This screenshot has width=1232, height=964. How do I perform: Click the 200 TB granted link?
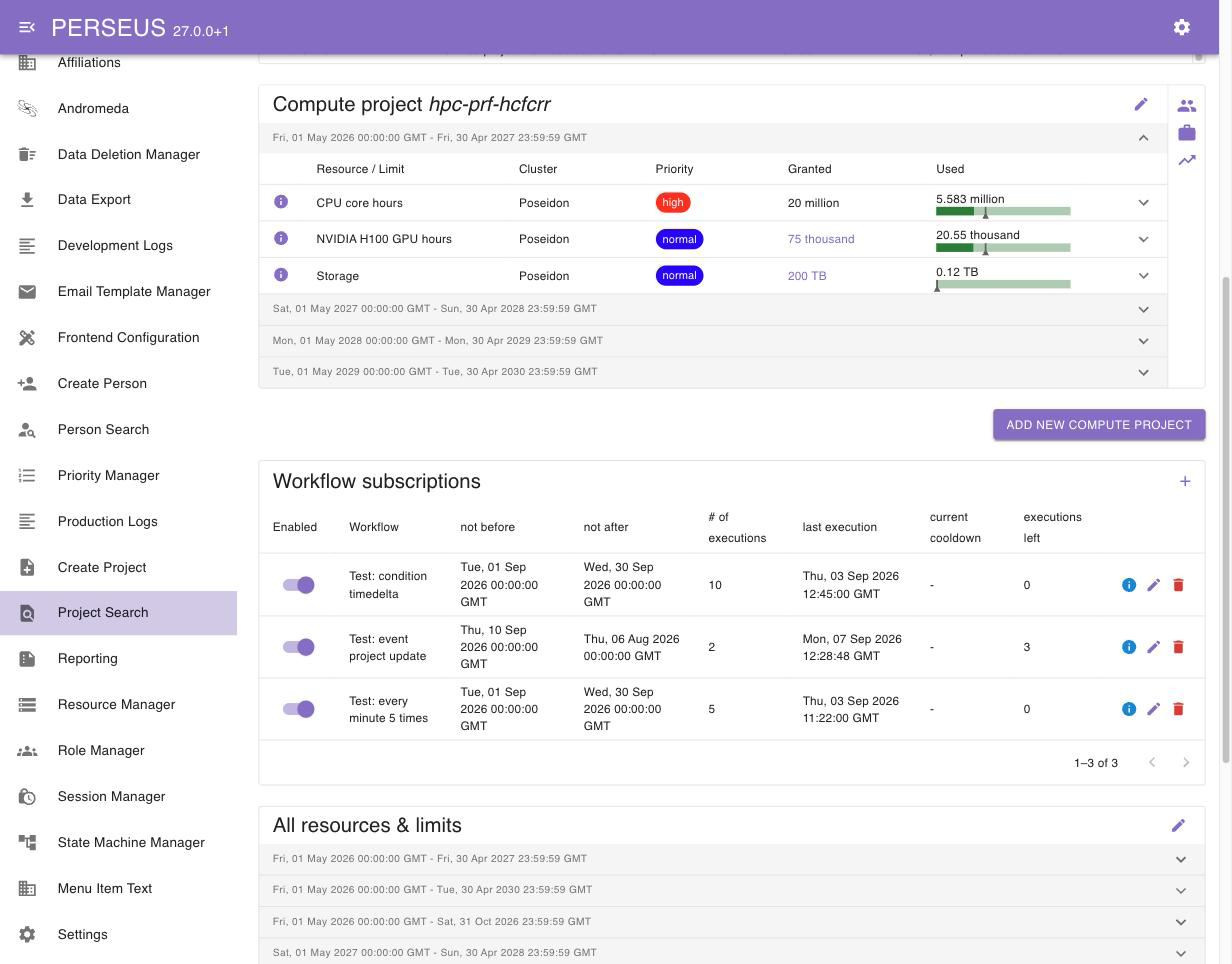(x=807, y=276)
